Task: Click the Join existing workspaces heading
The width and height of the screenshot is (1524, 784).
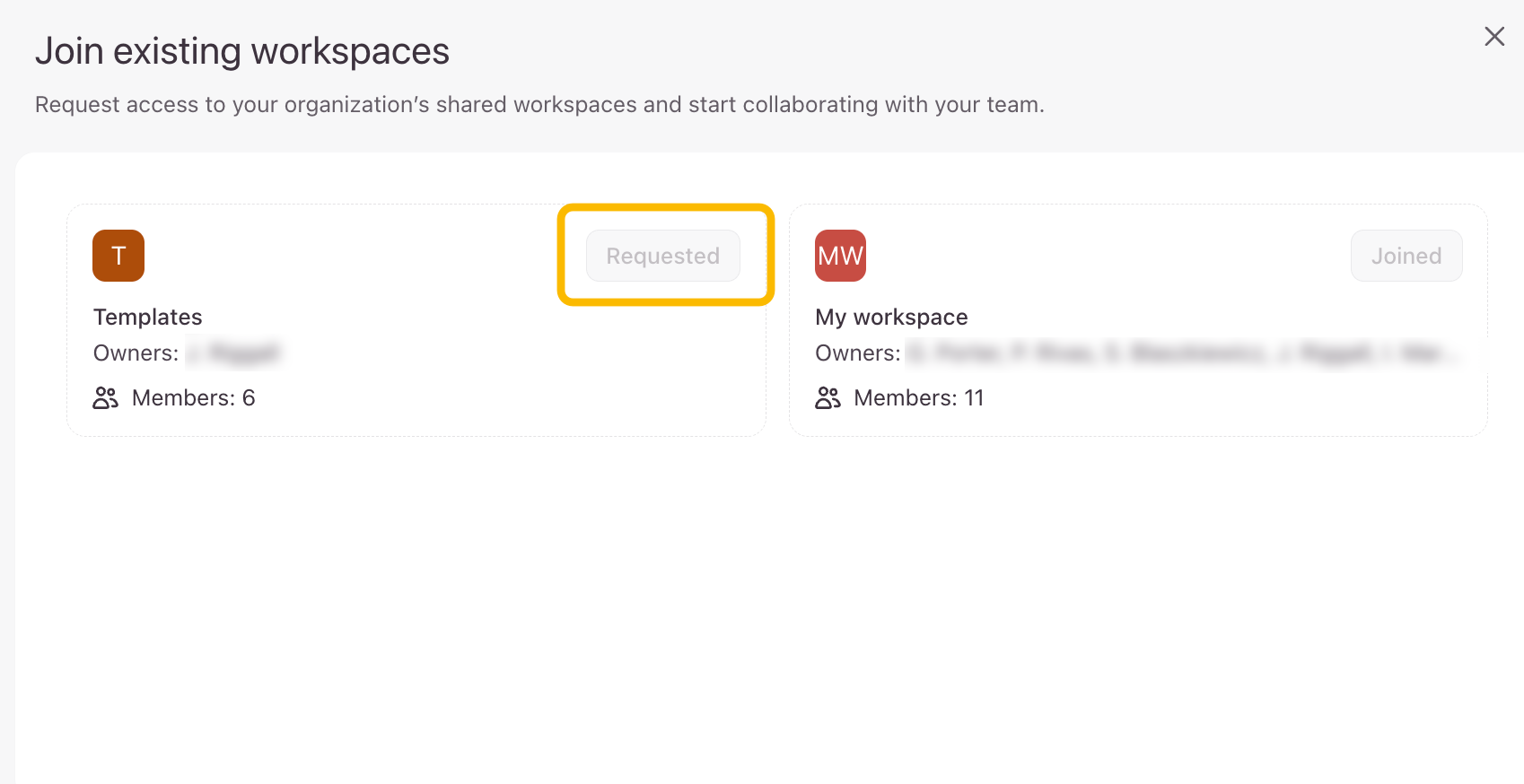Action: click(x=242, y=51)
